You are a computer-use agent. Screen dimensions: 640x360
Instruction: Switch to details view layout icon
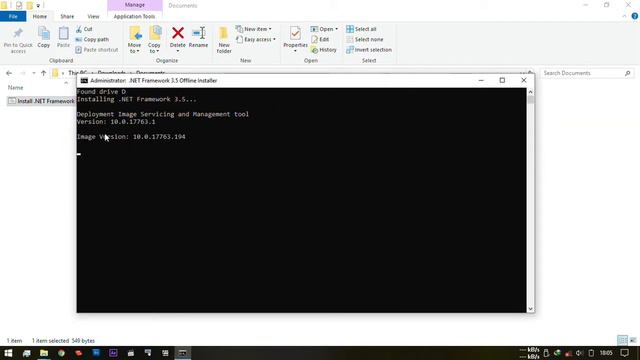click(622, 340)
